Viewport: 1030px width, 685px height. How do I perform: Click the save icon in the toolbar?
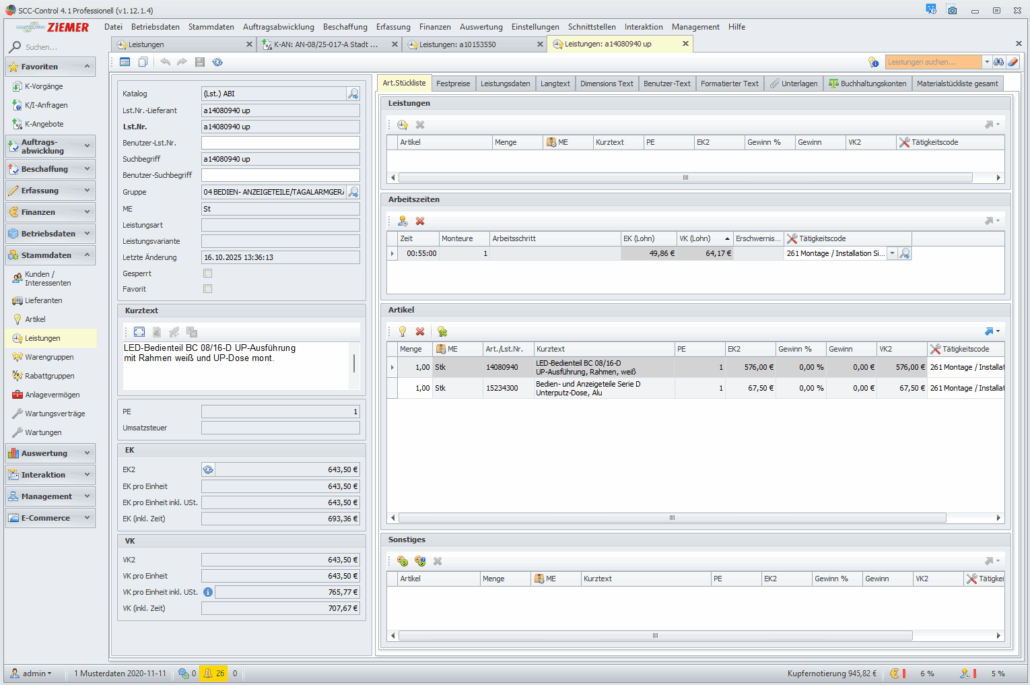pyautogui.click(x=200, y=62)
